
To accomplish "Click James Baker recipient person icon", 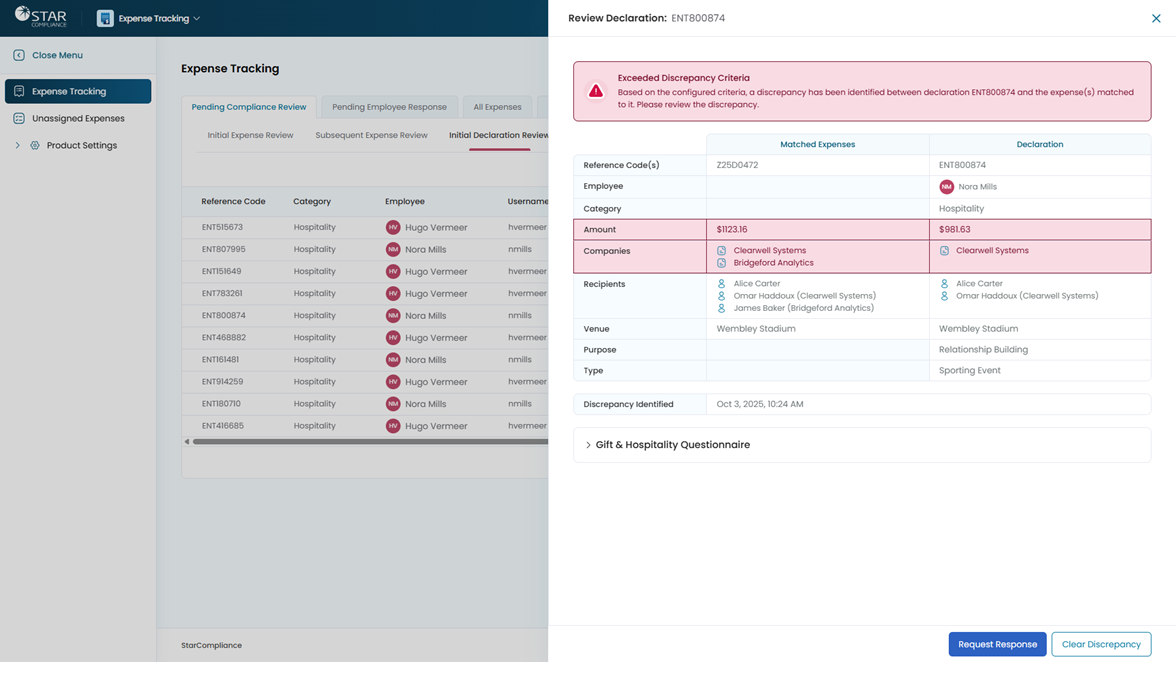I will (x=722, y=308).
